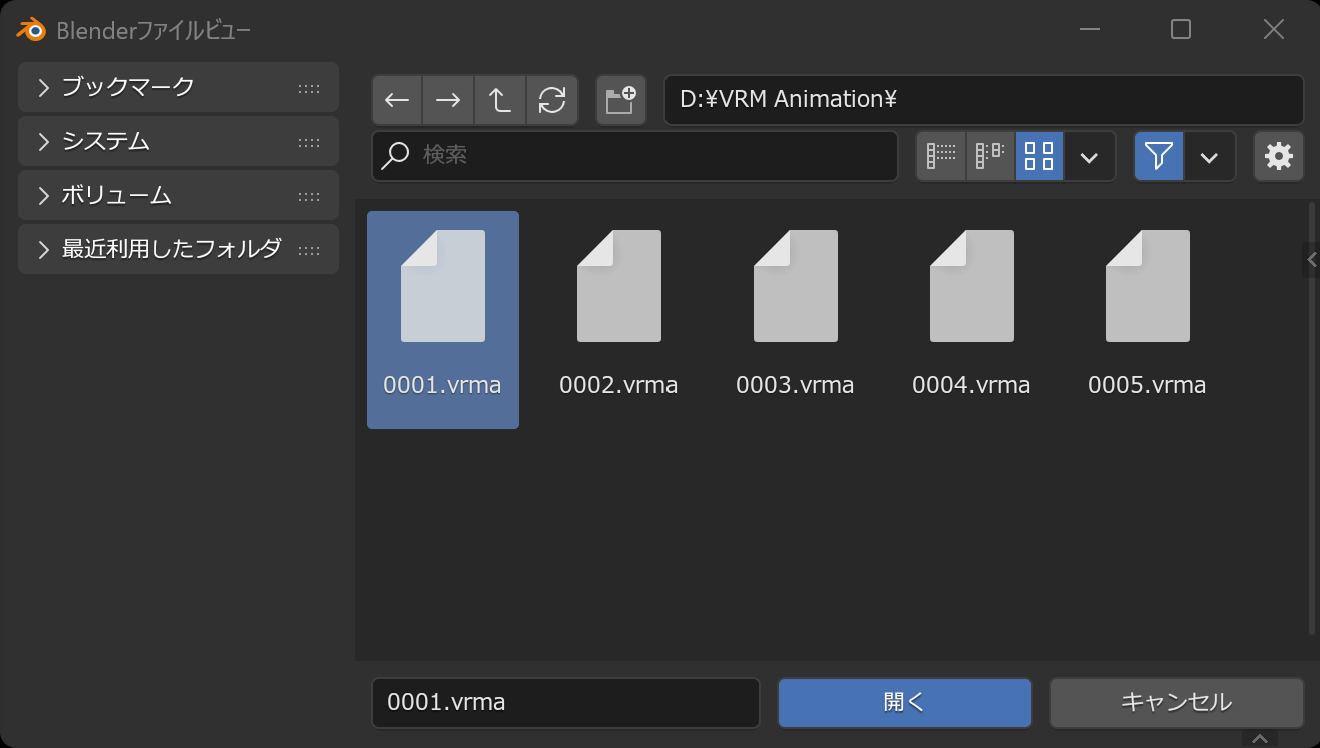1320x748 pixels.
Task: Refresh the file list
Action: click(552, 100)
